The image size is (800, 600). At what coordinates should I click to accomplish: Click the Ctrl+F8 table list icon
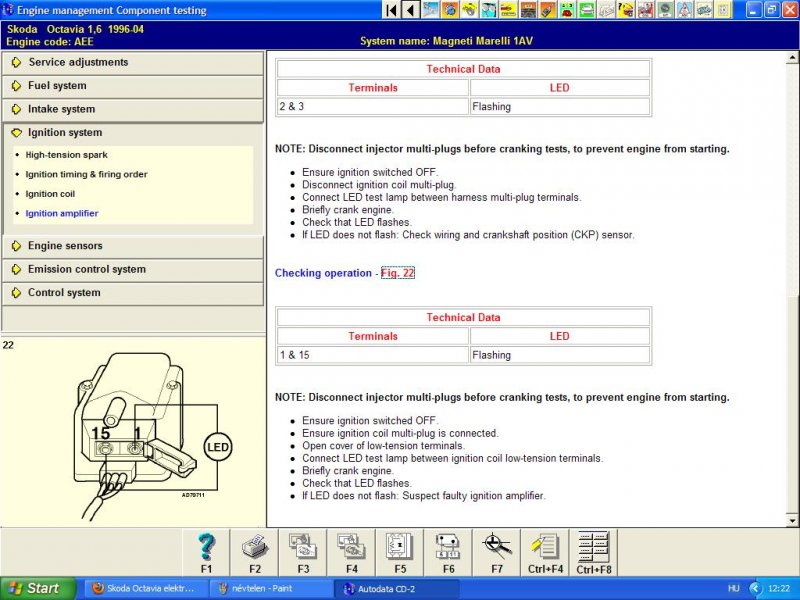[593, 553]
